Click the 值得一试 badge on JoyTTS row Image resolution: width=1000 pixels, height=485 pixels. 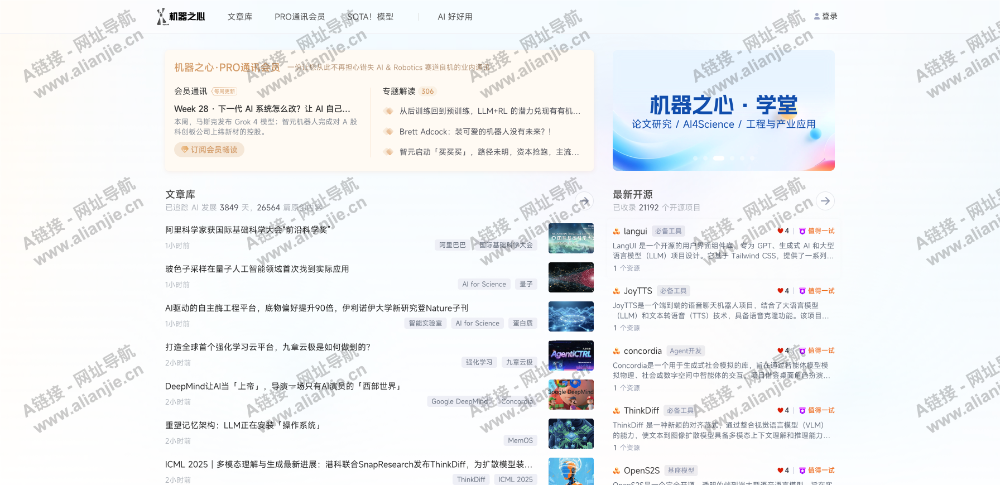[x=816, y=291]
